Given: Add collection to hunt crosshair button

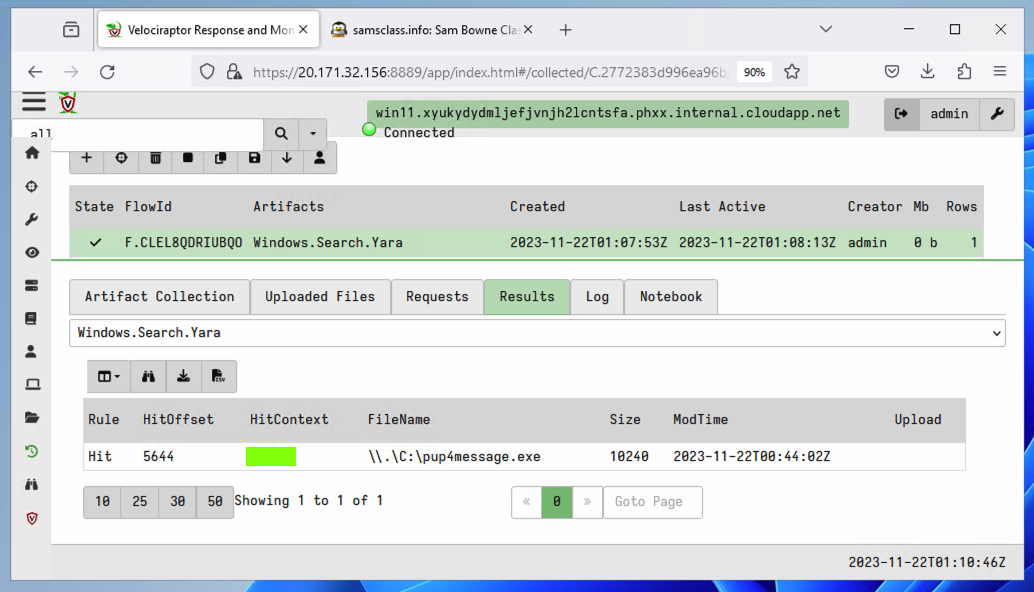Looking at the screenshot, I should [121, 158].
